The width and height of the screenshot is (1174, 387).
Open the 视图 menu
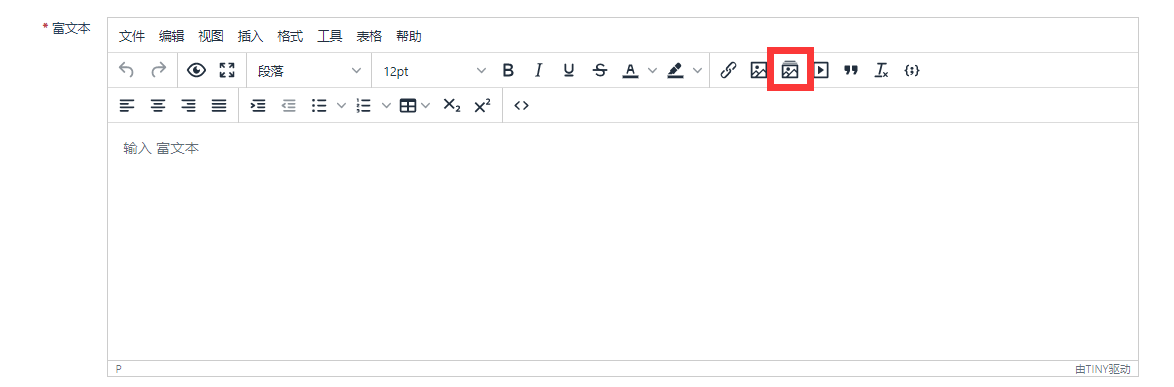tap(211, 36)
